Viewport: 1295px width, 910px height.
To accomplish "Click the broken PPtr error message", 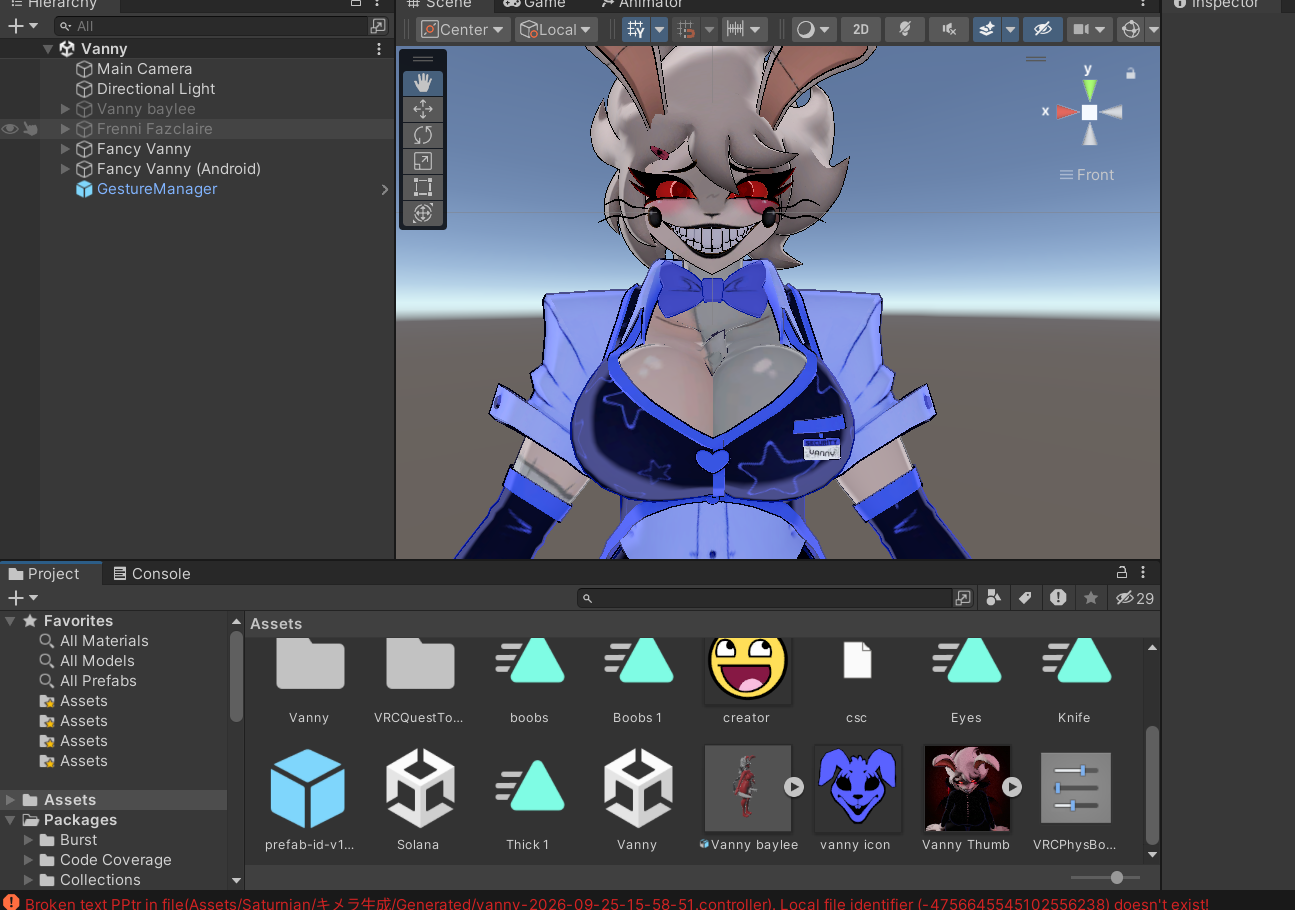I will [617, 903].
